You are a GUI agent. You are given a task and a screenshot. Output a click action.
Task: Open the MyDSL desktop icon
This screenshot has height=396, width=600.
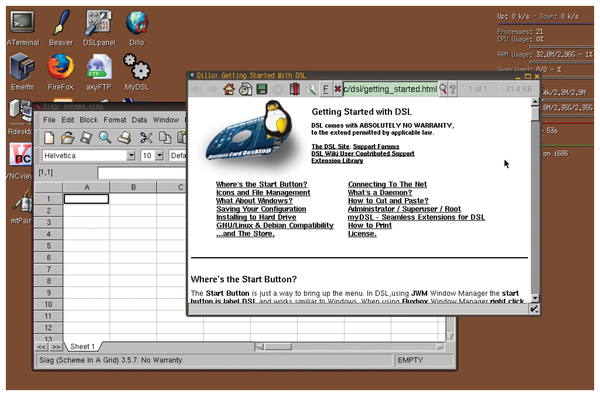(137, 72)
